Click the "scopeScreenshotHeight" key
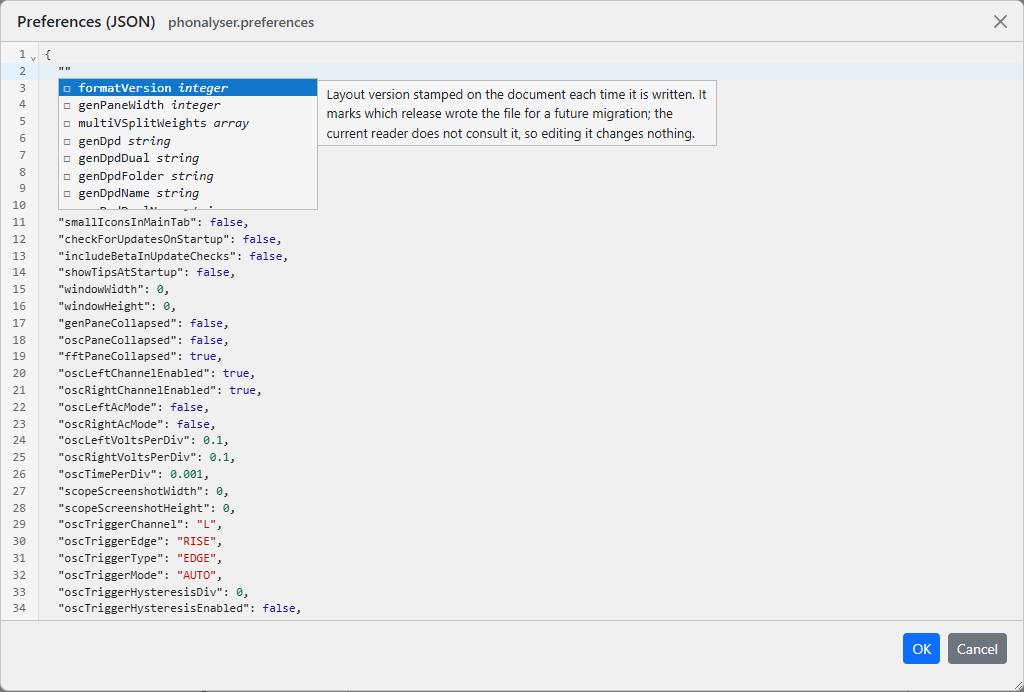1024x692 pixels. (x=134, y=509)
